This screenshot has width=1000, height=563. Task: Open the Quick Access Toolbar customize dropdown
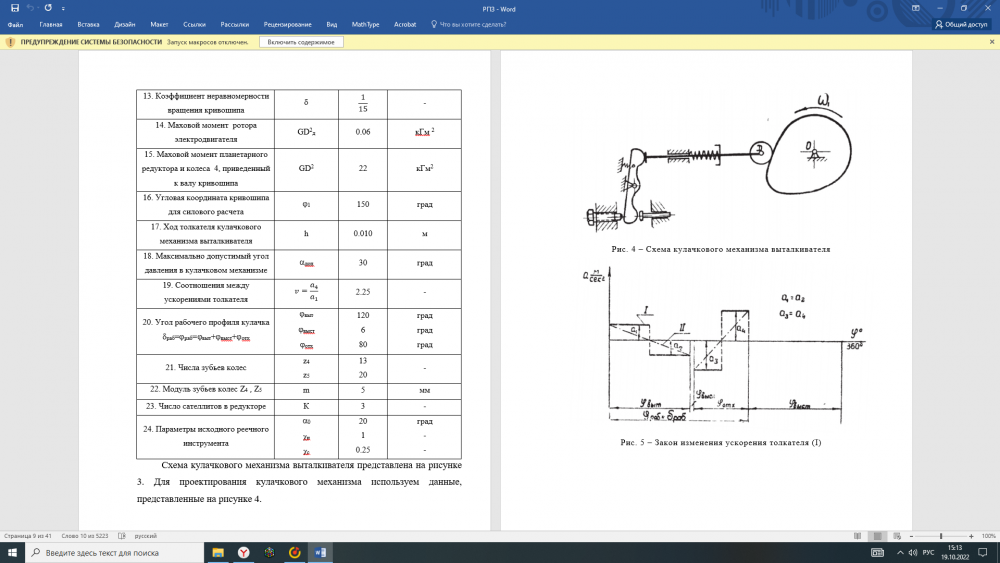click(61, 8)
